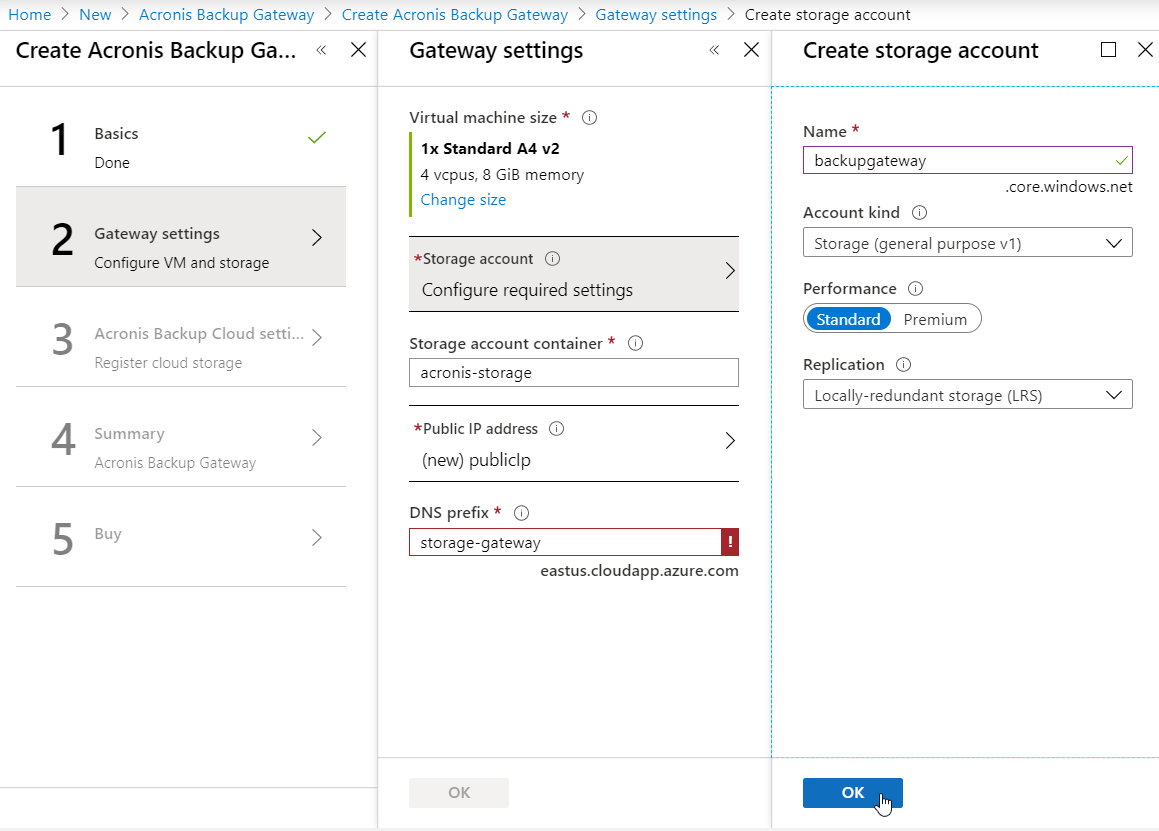
Task: Click the Storage account info icon
Action: 552,259
